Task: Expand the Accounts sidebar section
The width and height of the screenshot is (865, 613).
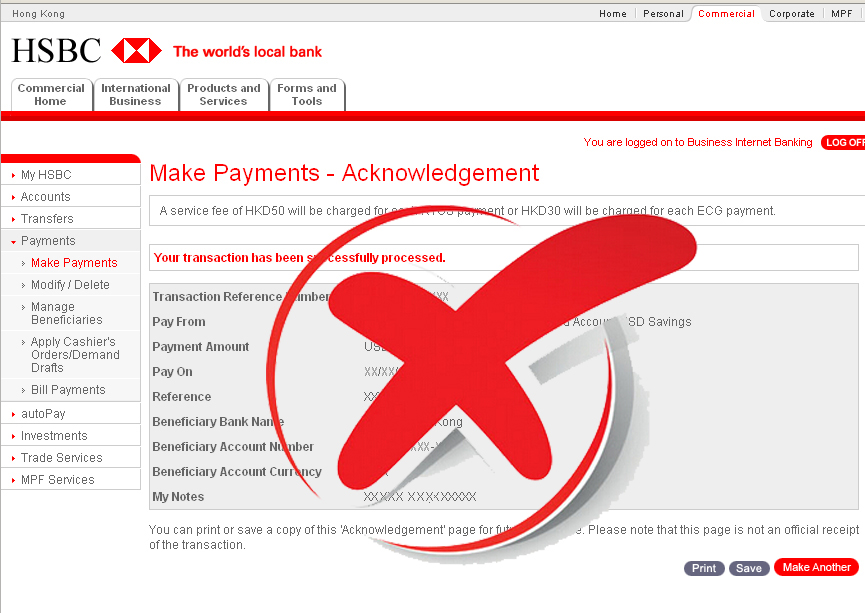Action: tap(46, 197)
